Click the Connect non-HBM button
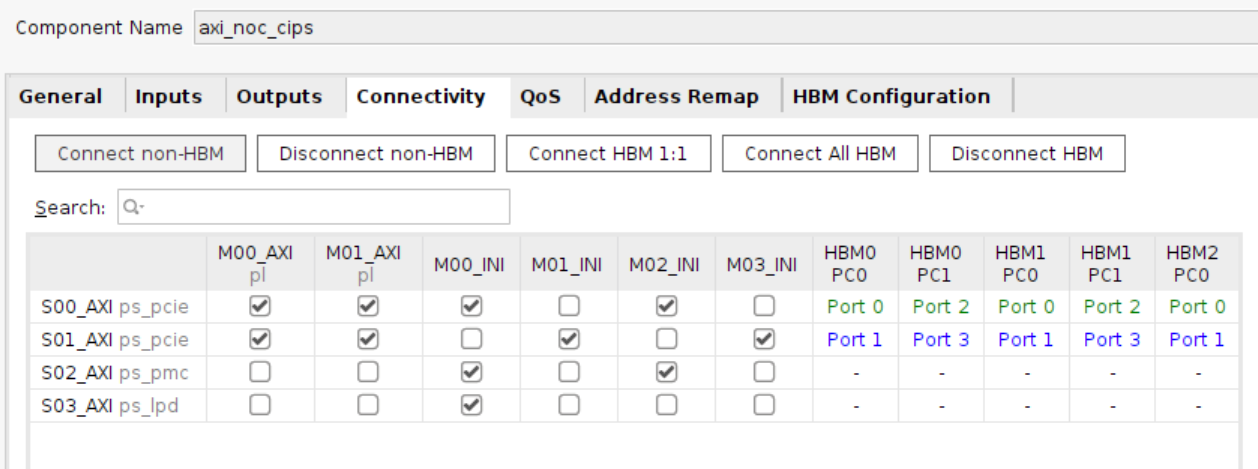Screen dimensions: 1258x469 point(140,154)
